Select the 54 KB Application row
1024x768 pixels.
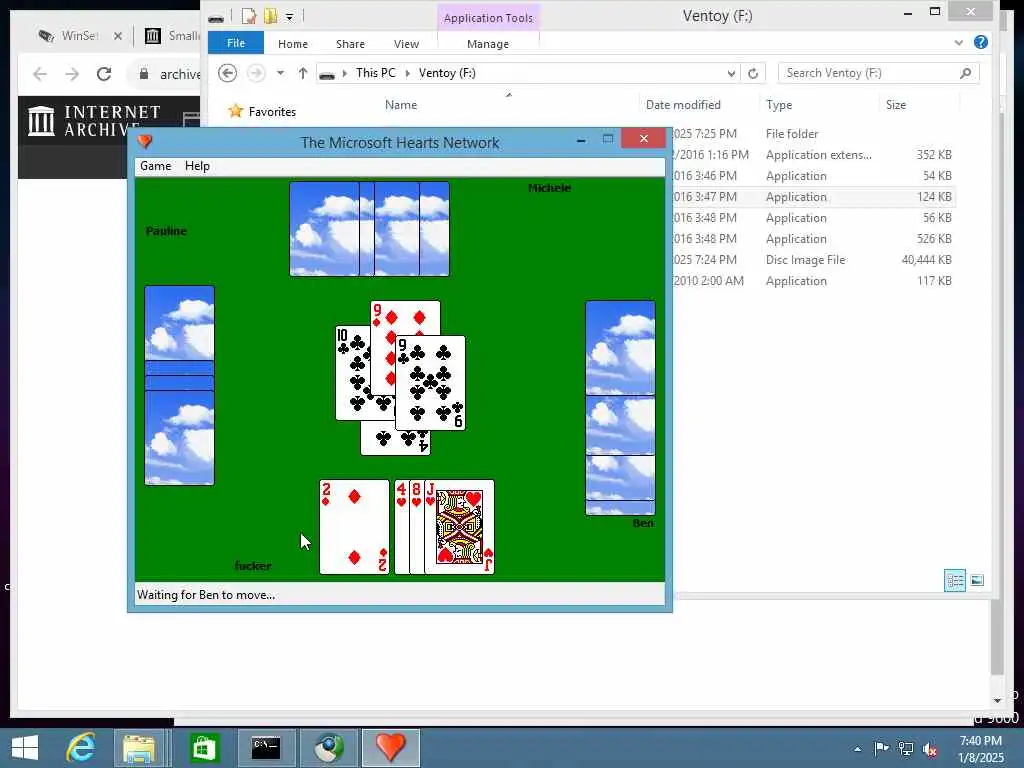pos(812,176)
